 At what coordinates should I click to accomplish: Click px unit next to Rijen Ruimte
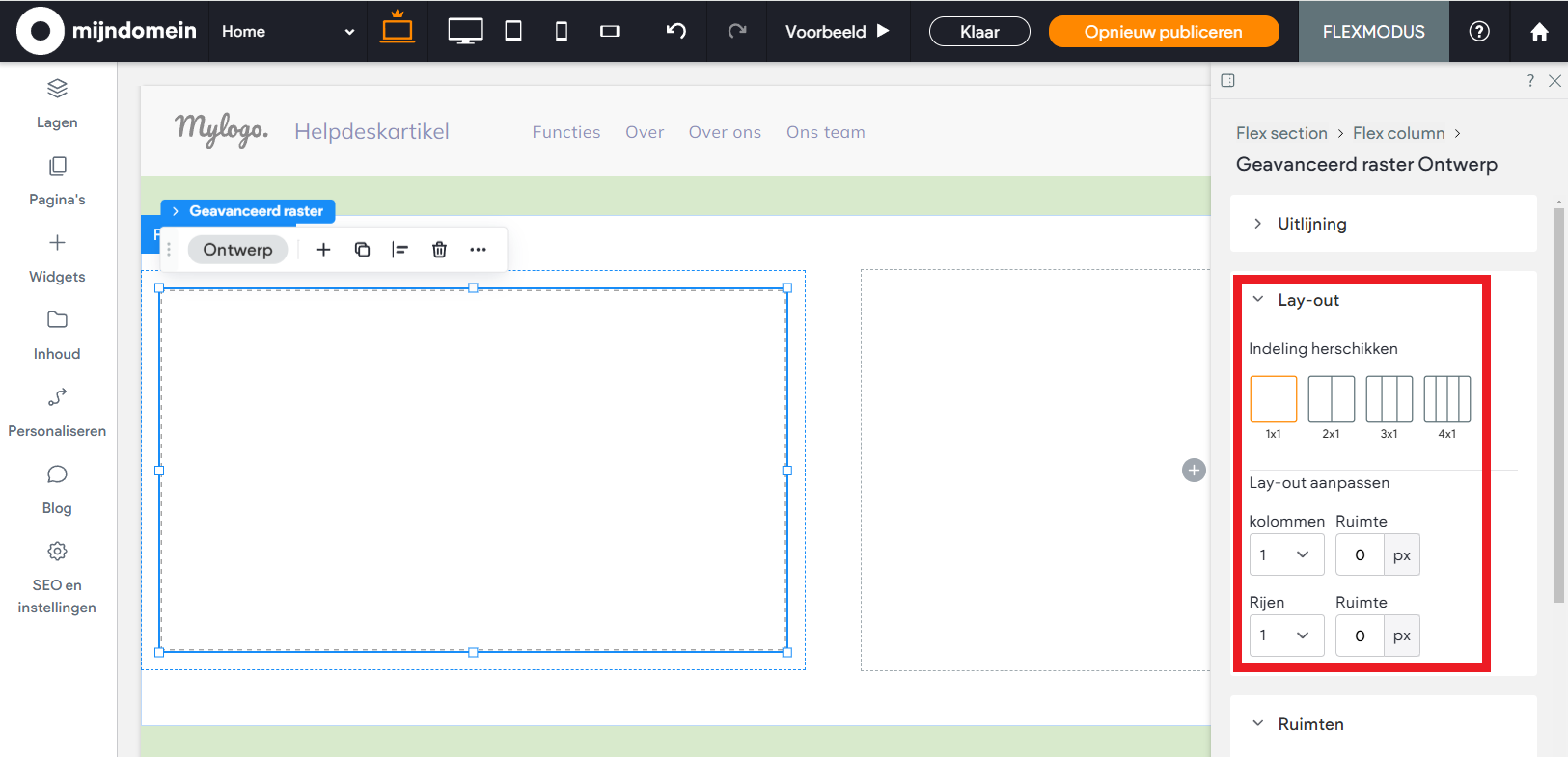pyautogui.click(x=1402, y=635)
